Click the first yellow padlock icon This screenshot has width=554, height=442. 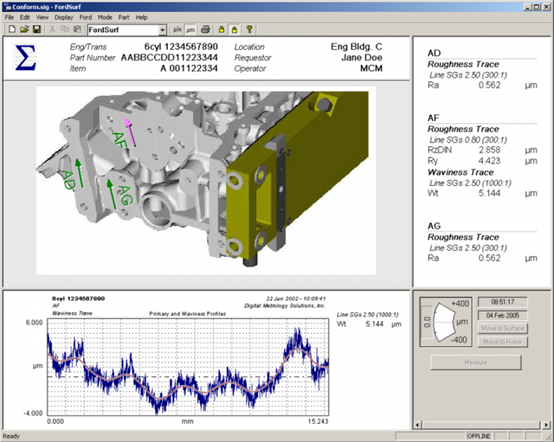(222, 30)
